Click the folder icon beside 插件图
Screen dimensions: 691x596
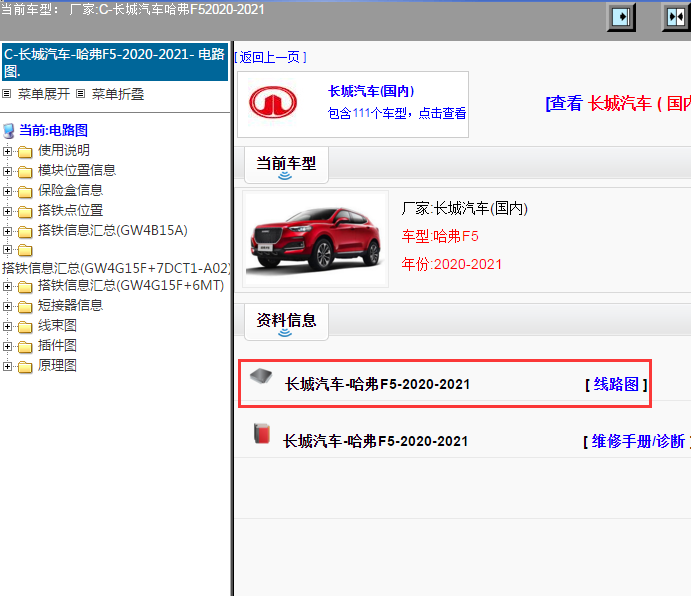tap(25, 346)
